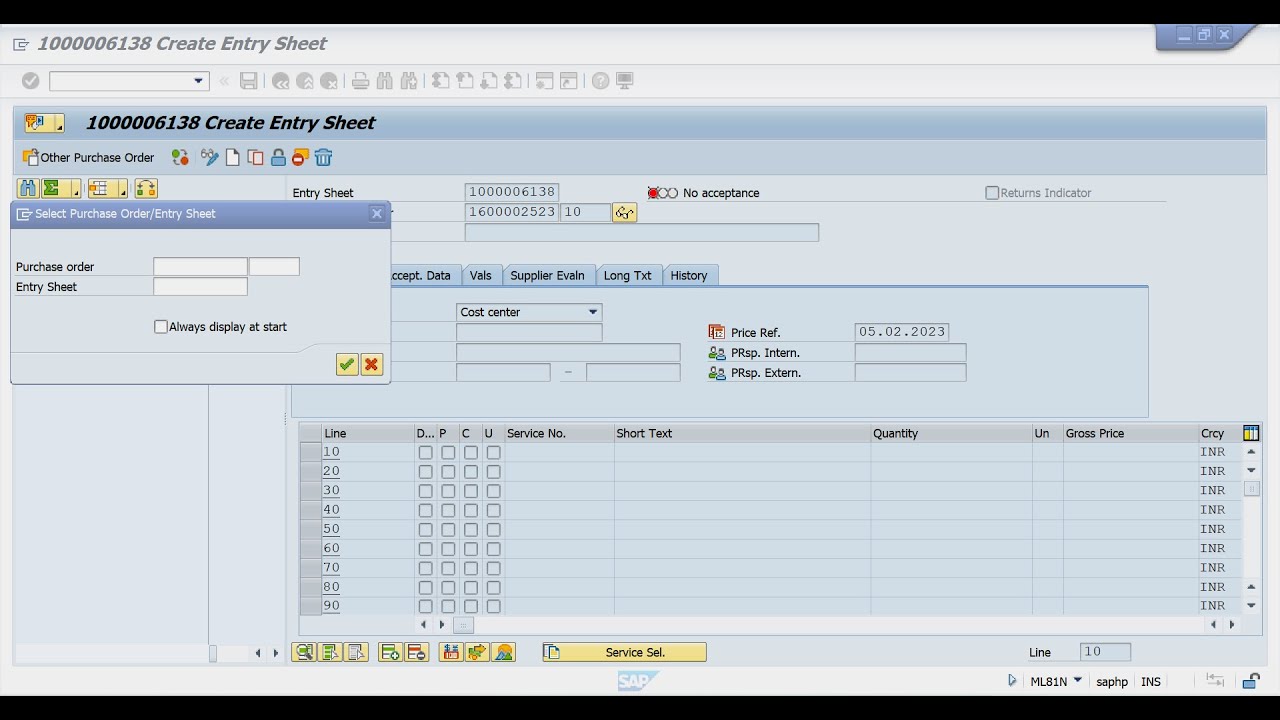Screen dimensions: 1280x720
Task: Click the yellow binoculars Find icon in left pane
Action: [x=27, y=188]
